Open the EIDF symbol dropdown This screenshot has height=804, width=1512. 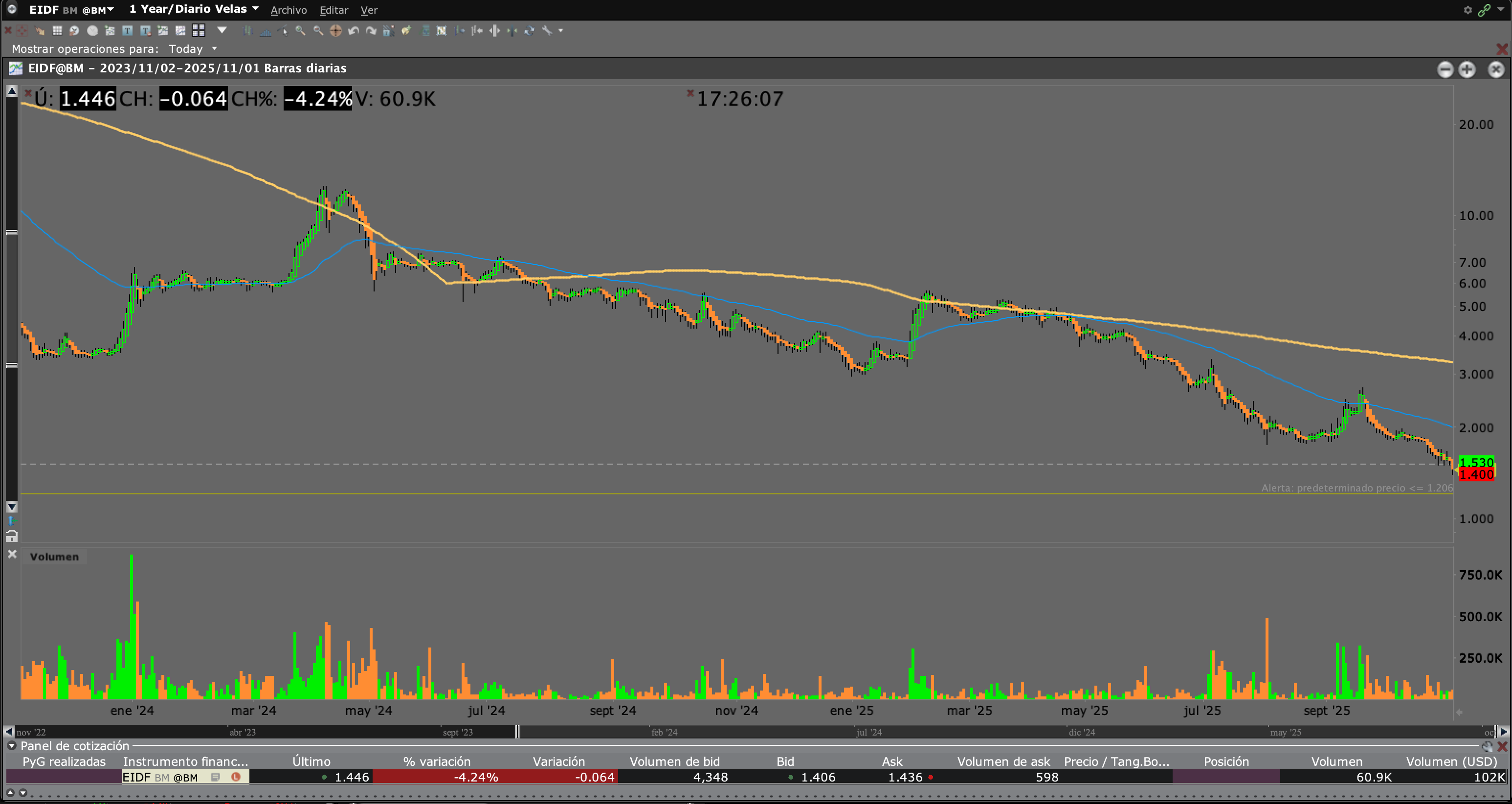coord(111,9)
